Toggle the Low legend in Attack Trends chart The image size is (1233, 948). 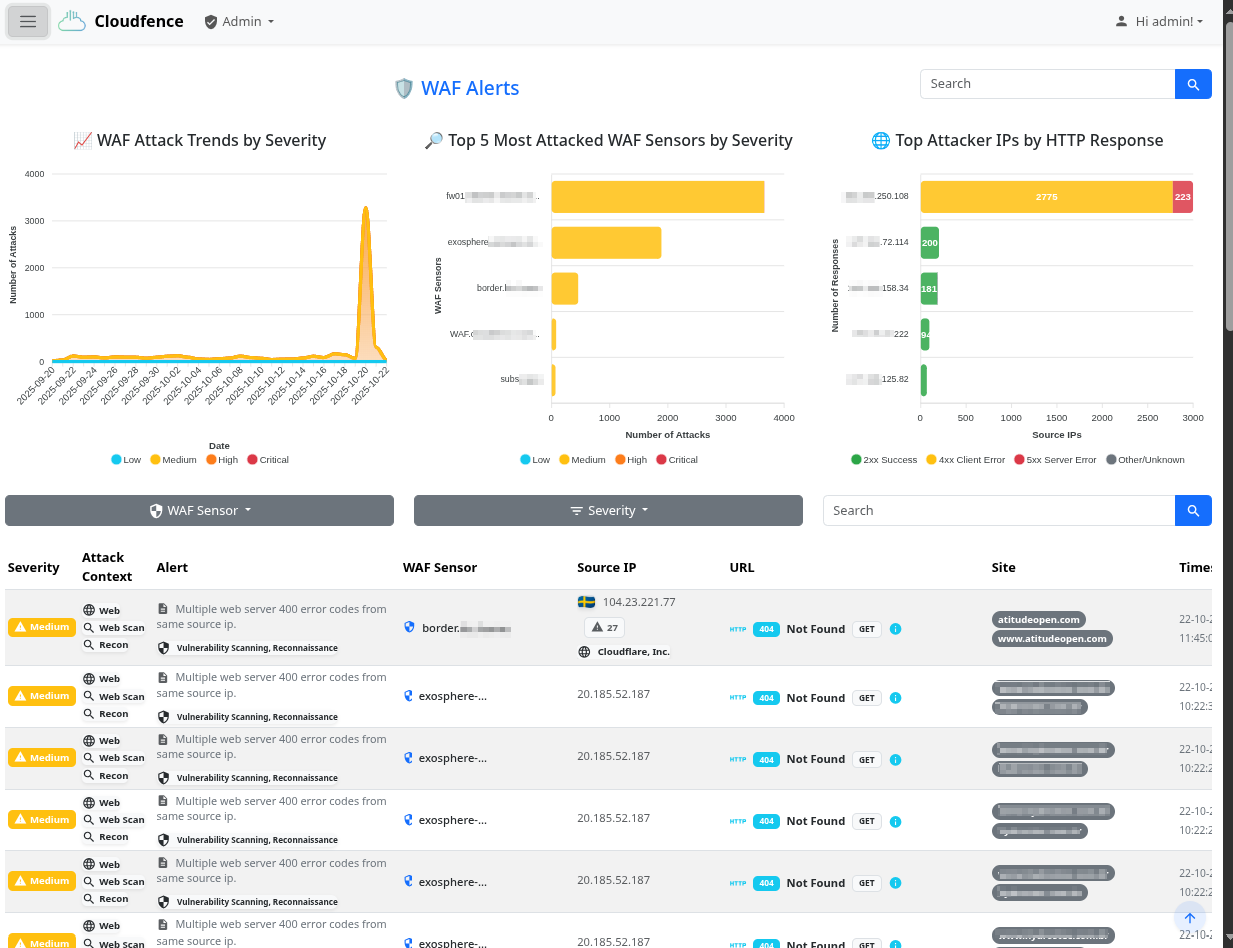[126, 460]
